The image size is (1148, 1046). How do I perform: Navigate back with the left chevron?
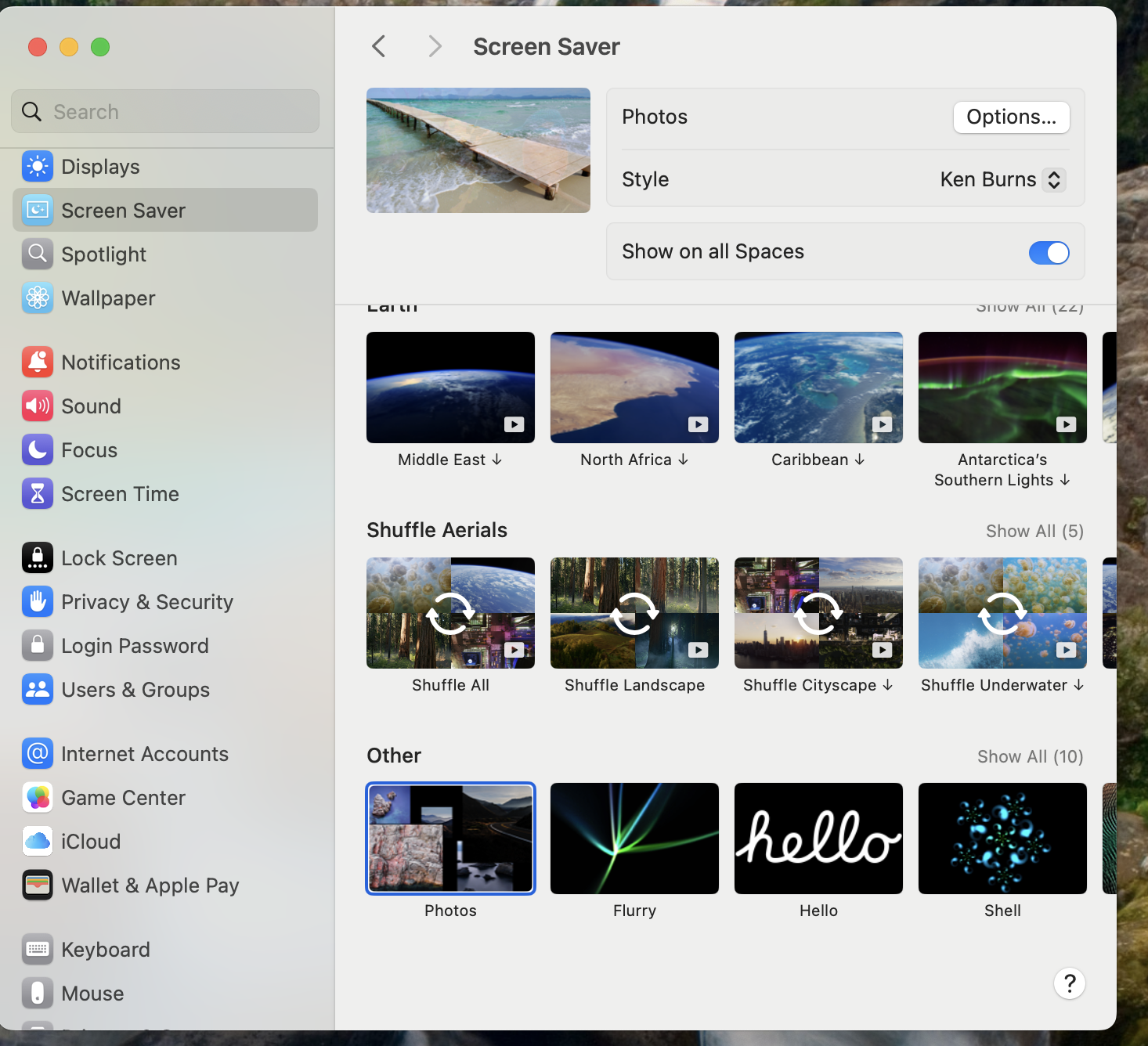tap(379, 47)
